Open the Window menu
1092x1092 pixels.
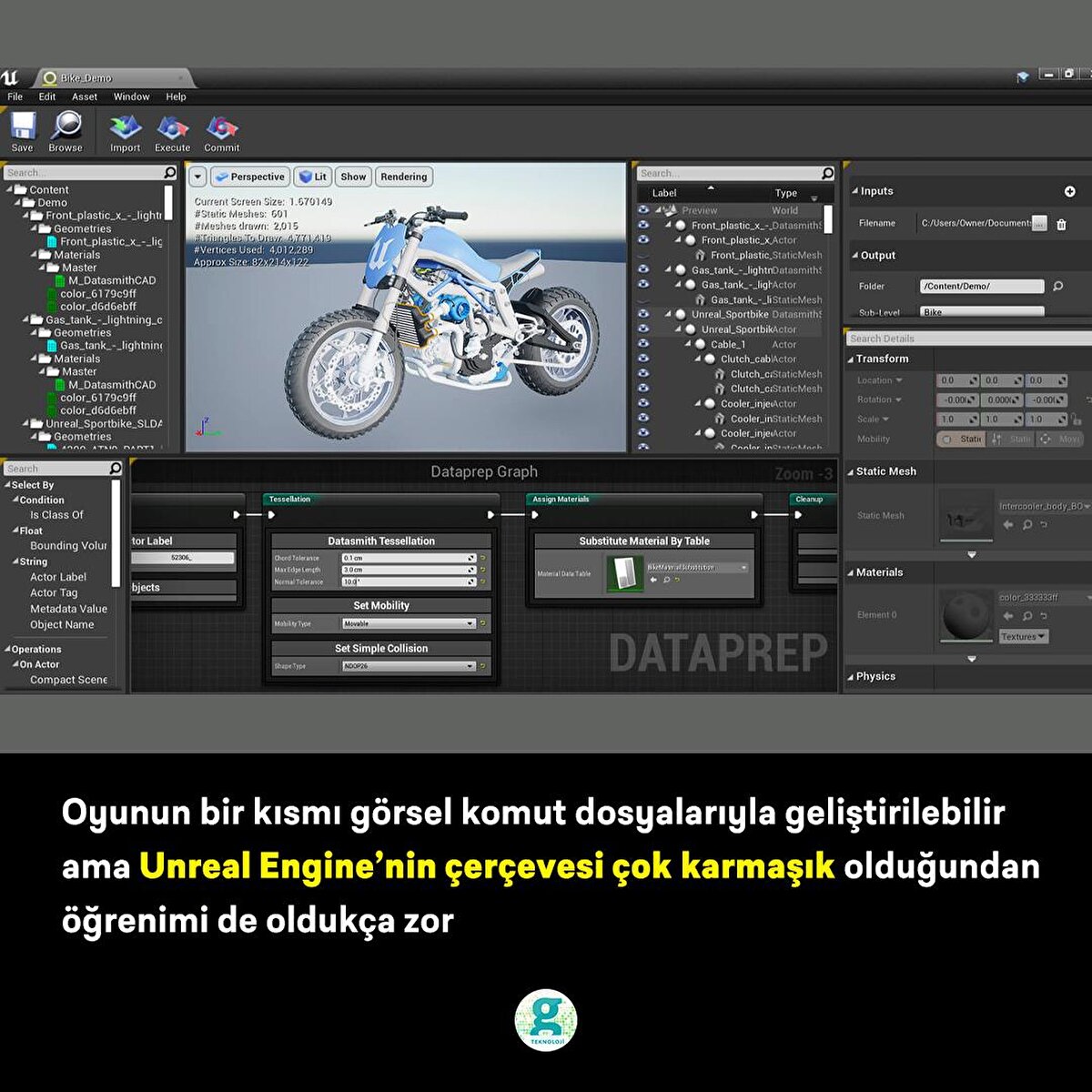coord(131,96)
